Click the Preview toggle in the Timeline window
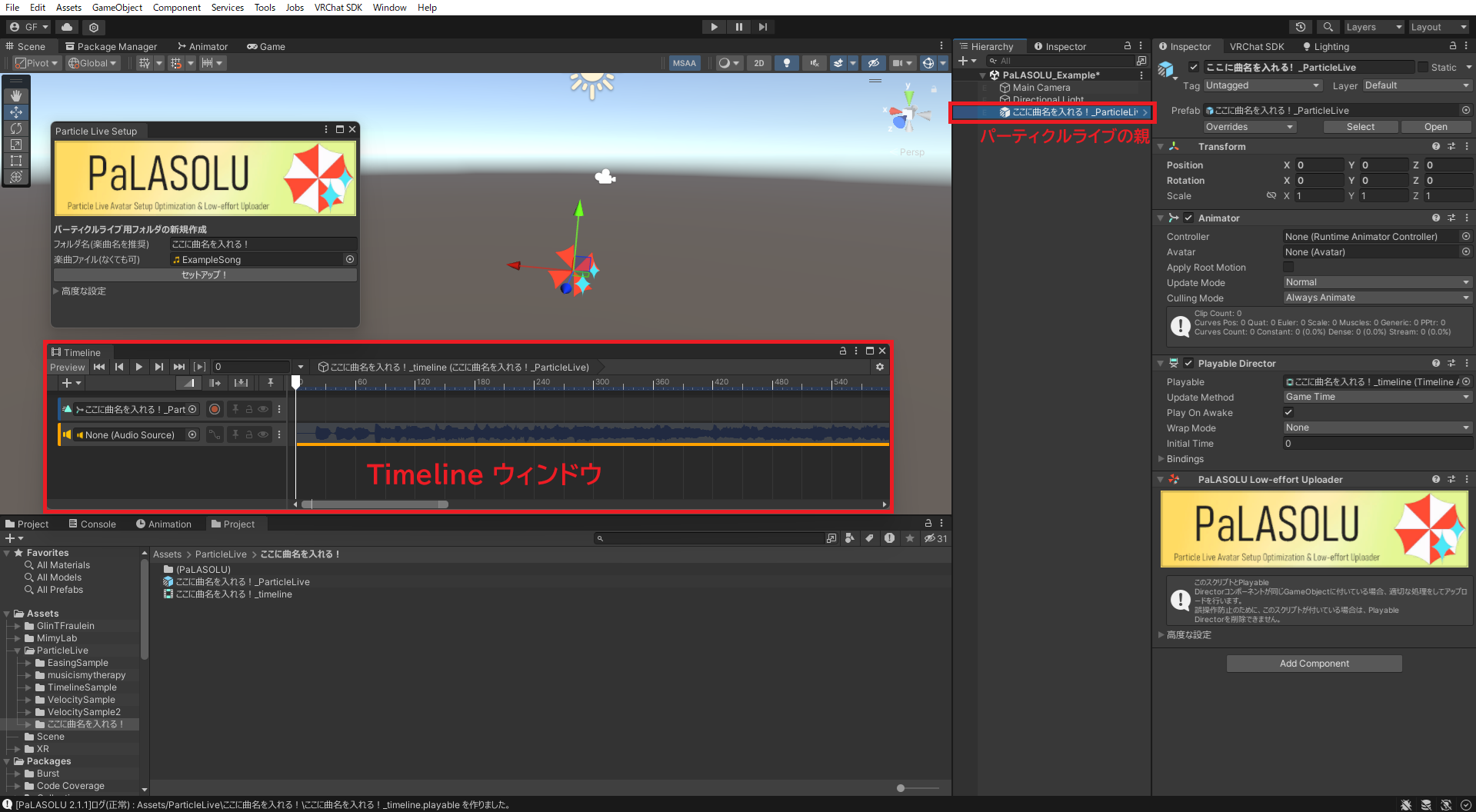The height and width of the screenshot is (812, 1476). (67, 367)
